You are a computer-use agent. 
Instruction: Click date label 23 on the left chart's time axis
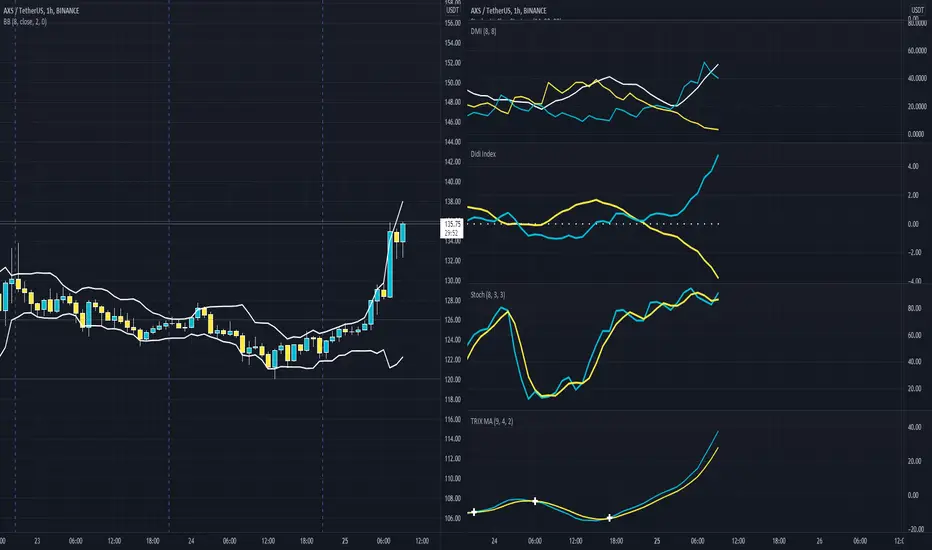tap(37, 541)
